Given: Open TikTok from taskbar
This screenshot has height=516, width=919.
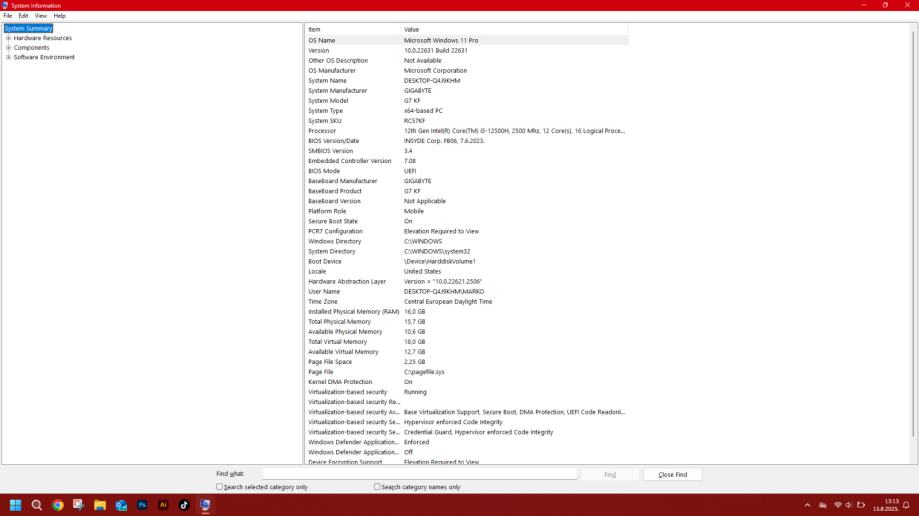Looking at the screenshot, I should [x=184, y=505].
